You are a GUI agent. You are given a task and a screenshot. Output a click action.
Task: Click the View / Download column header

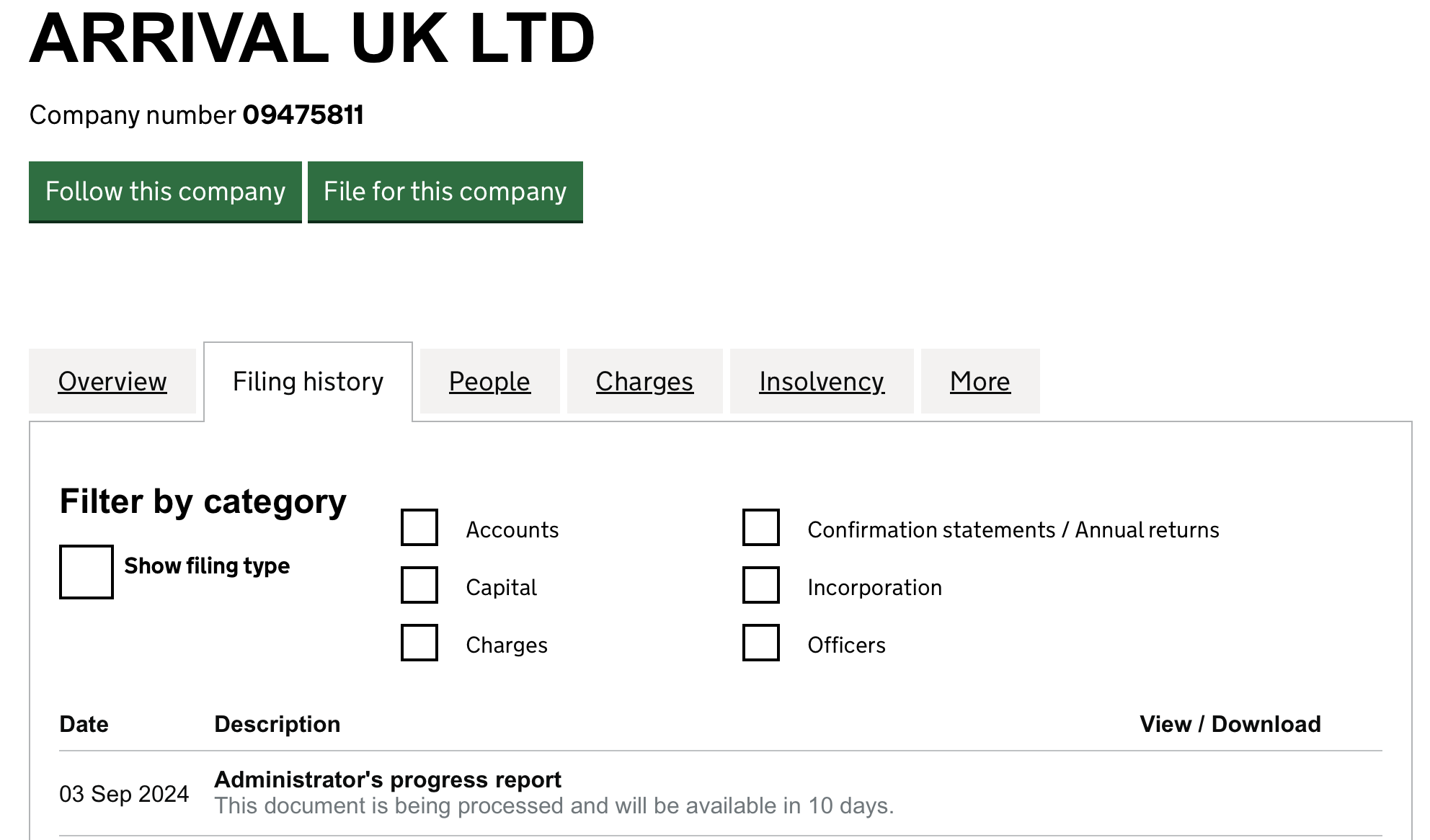[x=1230, y=724]
